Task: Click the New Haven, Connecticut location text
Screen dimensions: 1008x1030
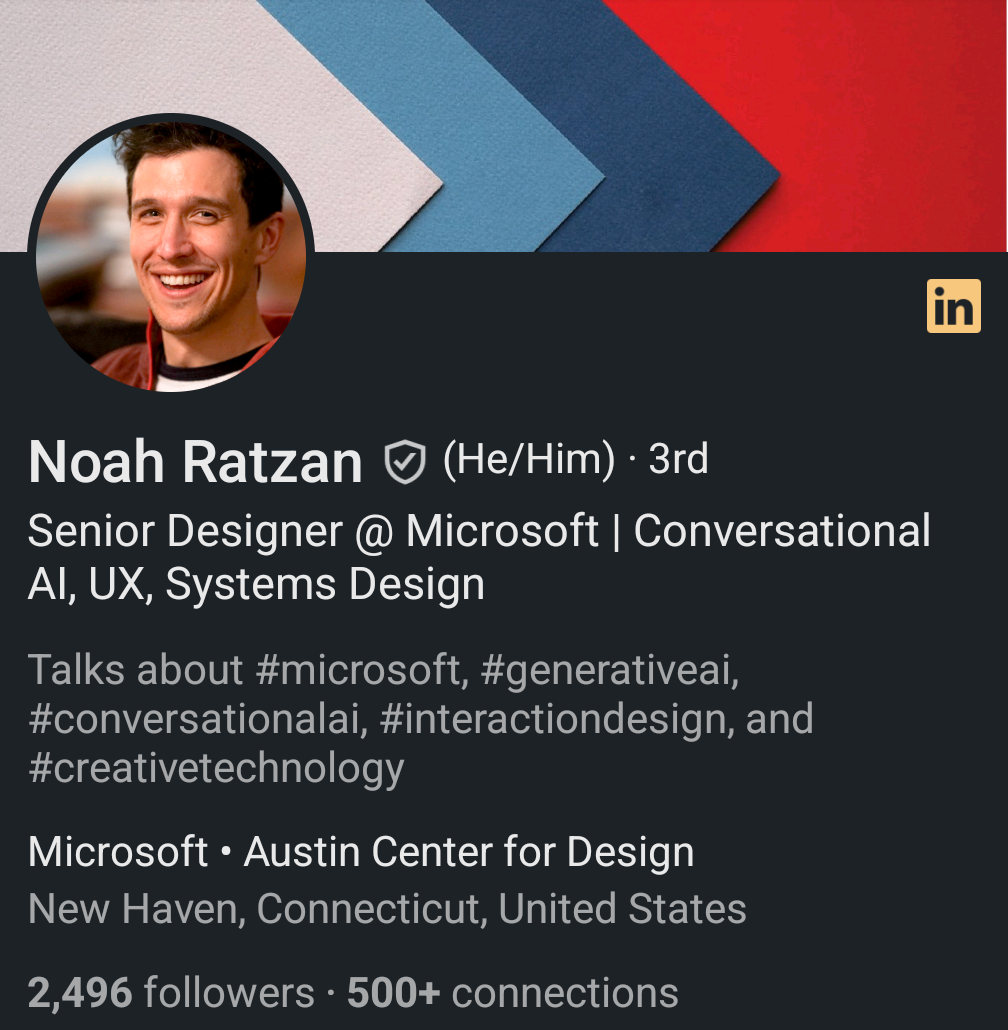Action: pyautogui.click(x=387, y=909)
